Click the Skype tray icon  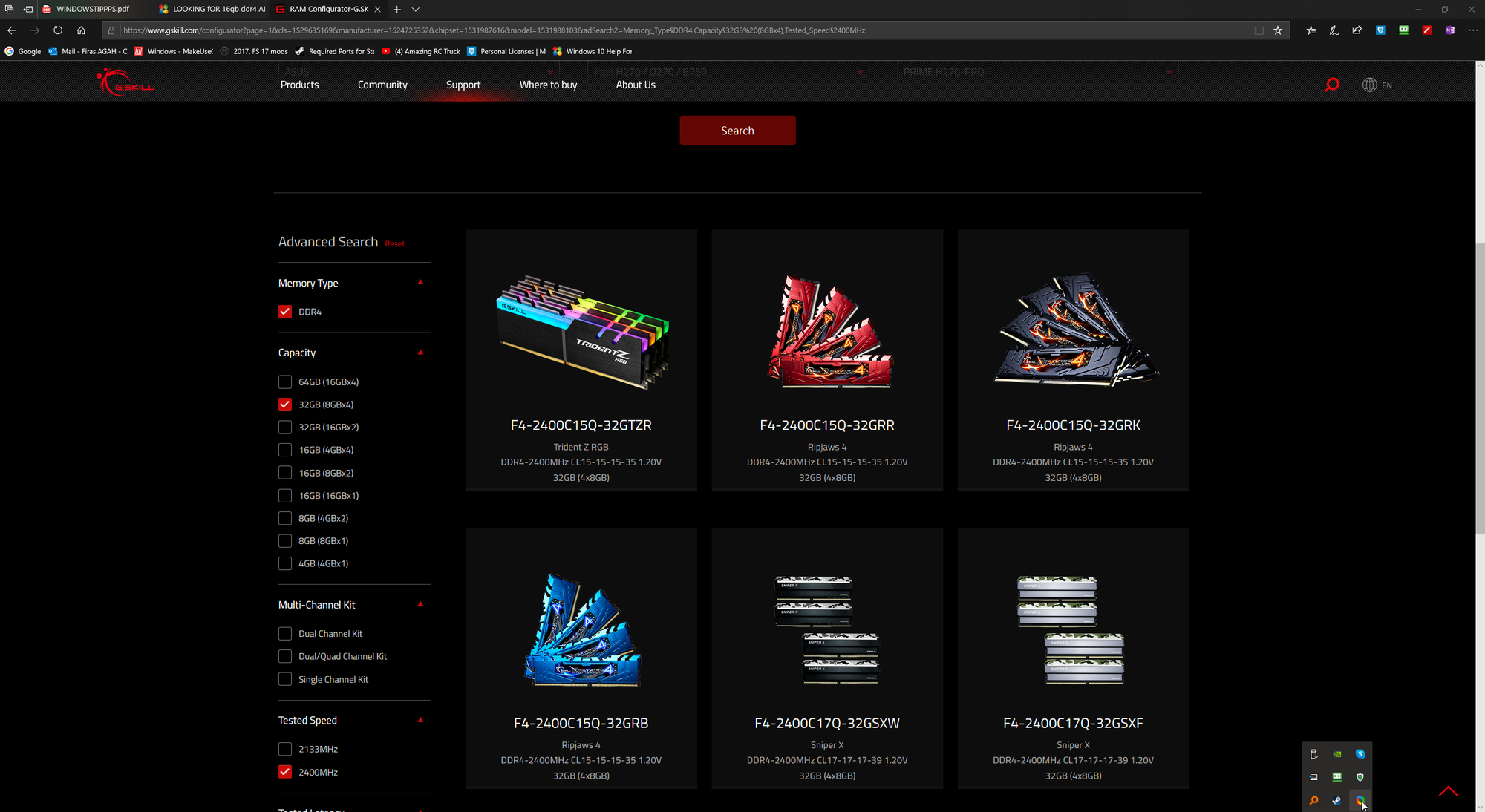1360,754
